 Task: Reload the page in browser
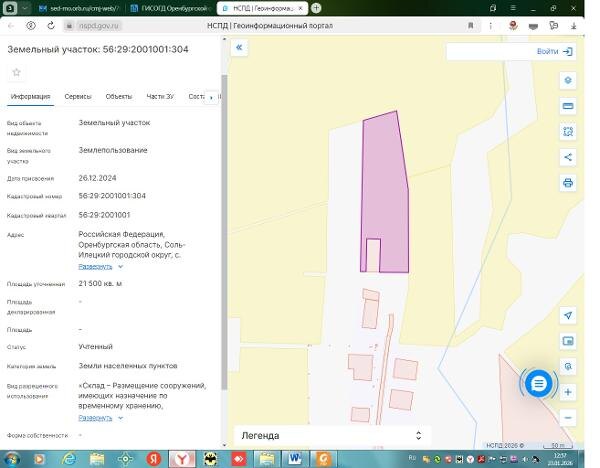tap(51, 26)
